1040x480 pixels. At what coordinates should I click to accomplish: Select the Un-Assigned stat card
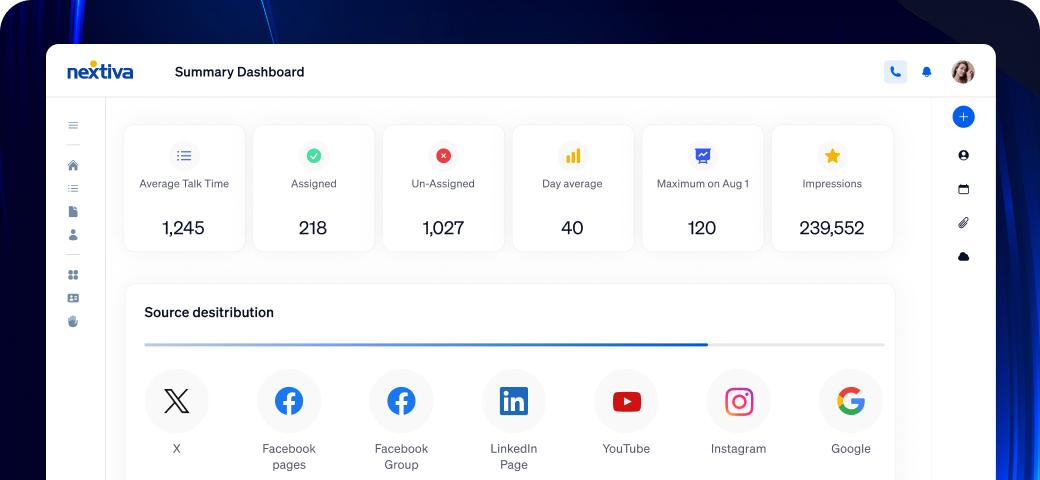pos(443,188)
